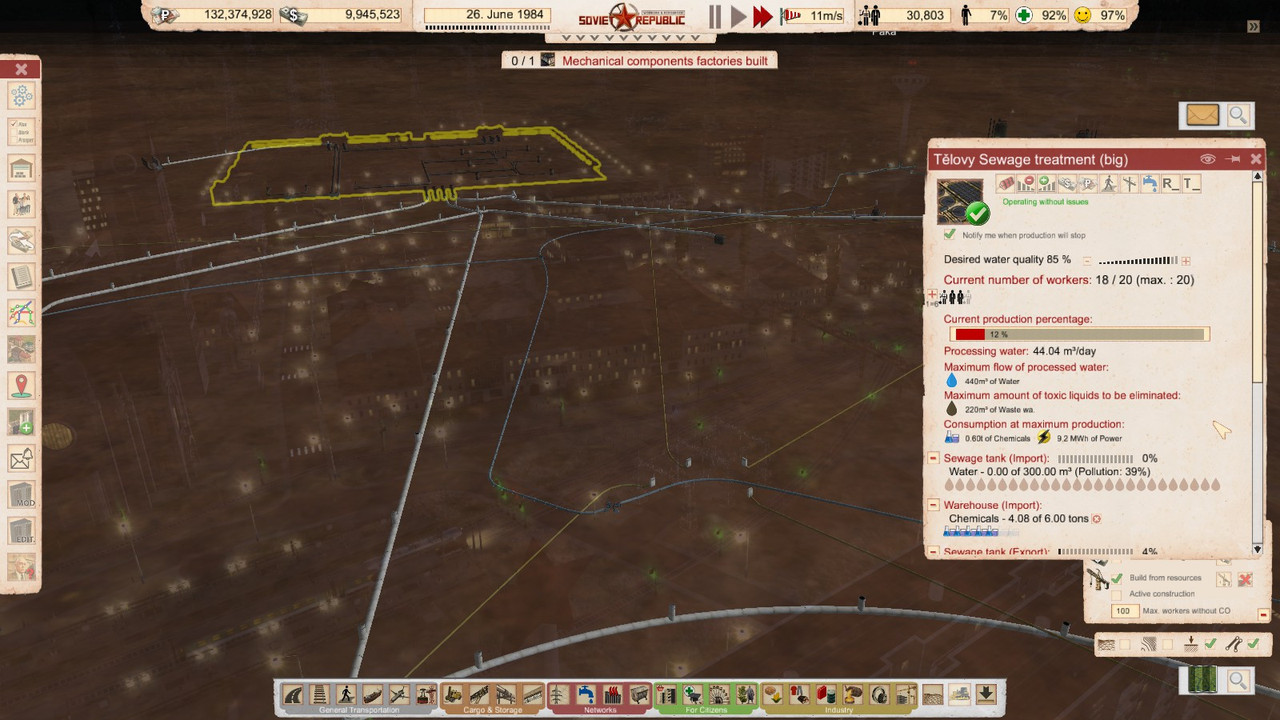Click the increase production priority icon
This screenshot has width=1280, height=720.
tap(1046, 183)
